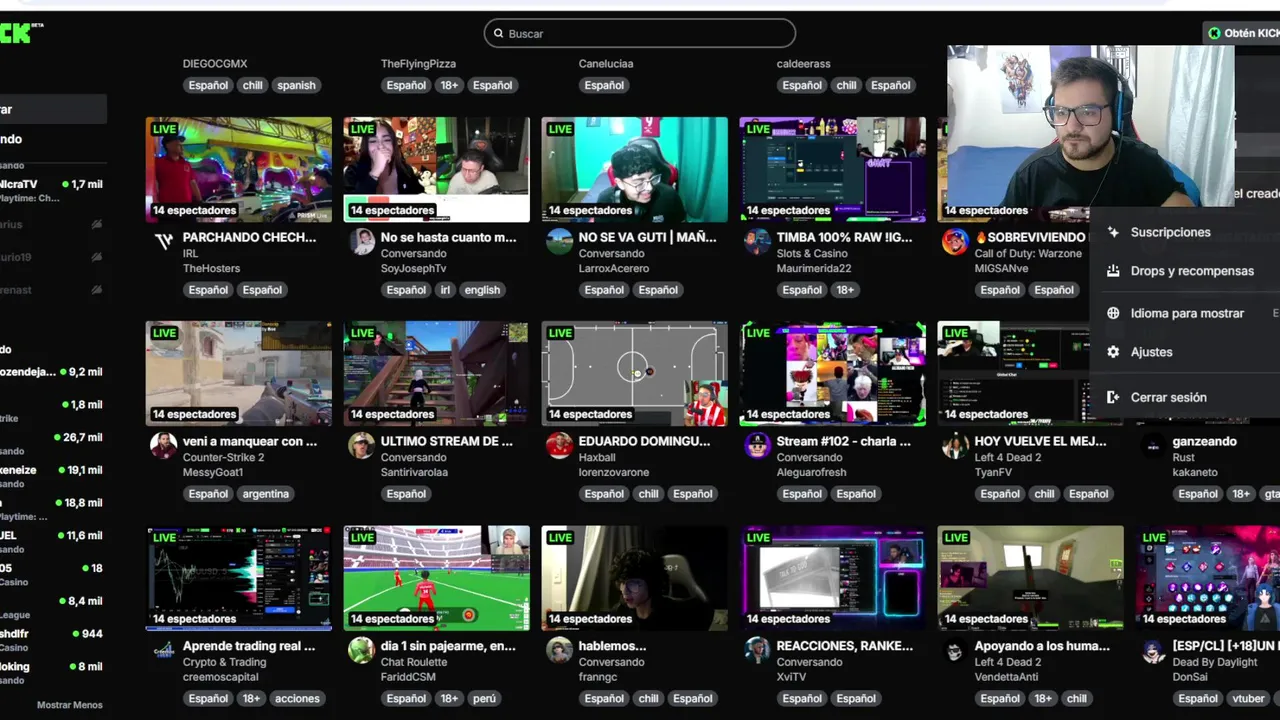Select sidebar channel with 944 viewers
1280x720 pixels.
click(x=53, y=634)
